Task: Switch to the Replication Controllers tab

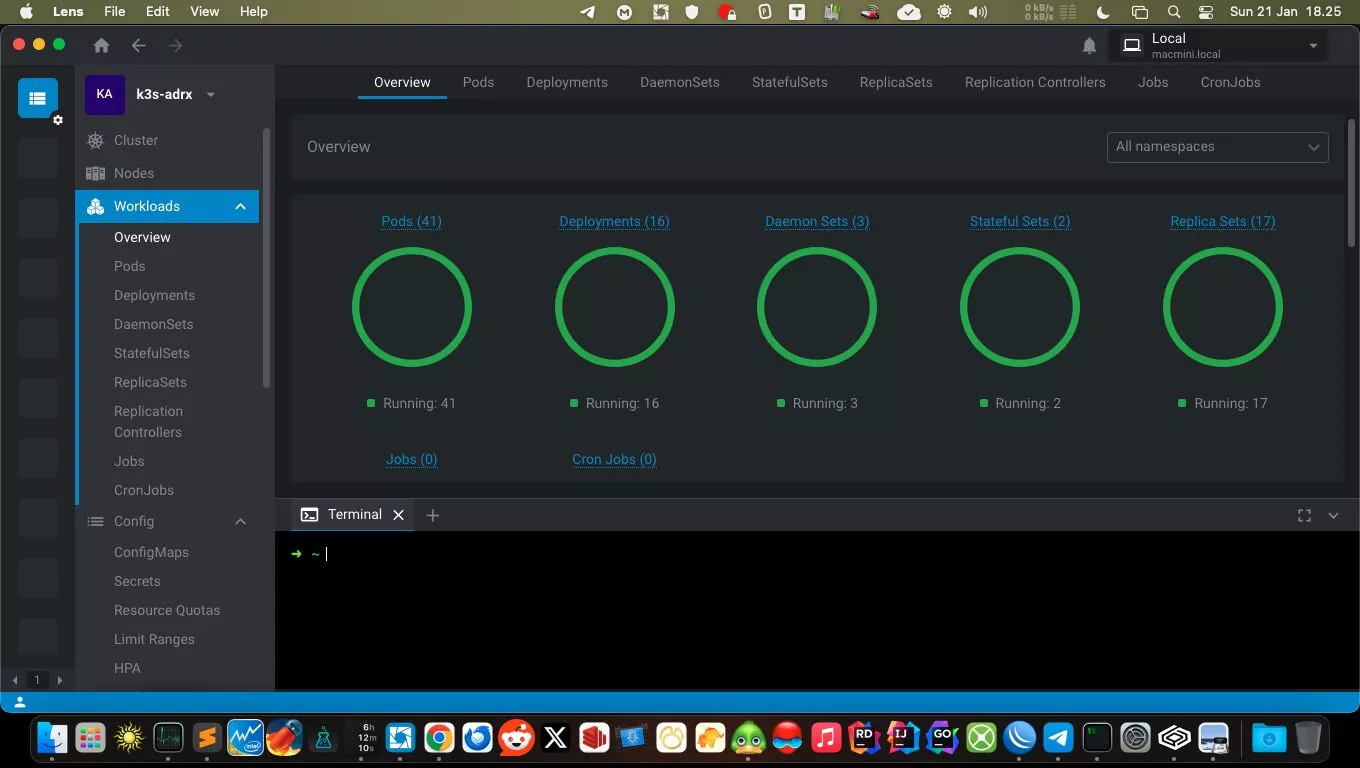Action: point(1035,82)
